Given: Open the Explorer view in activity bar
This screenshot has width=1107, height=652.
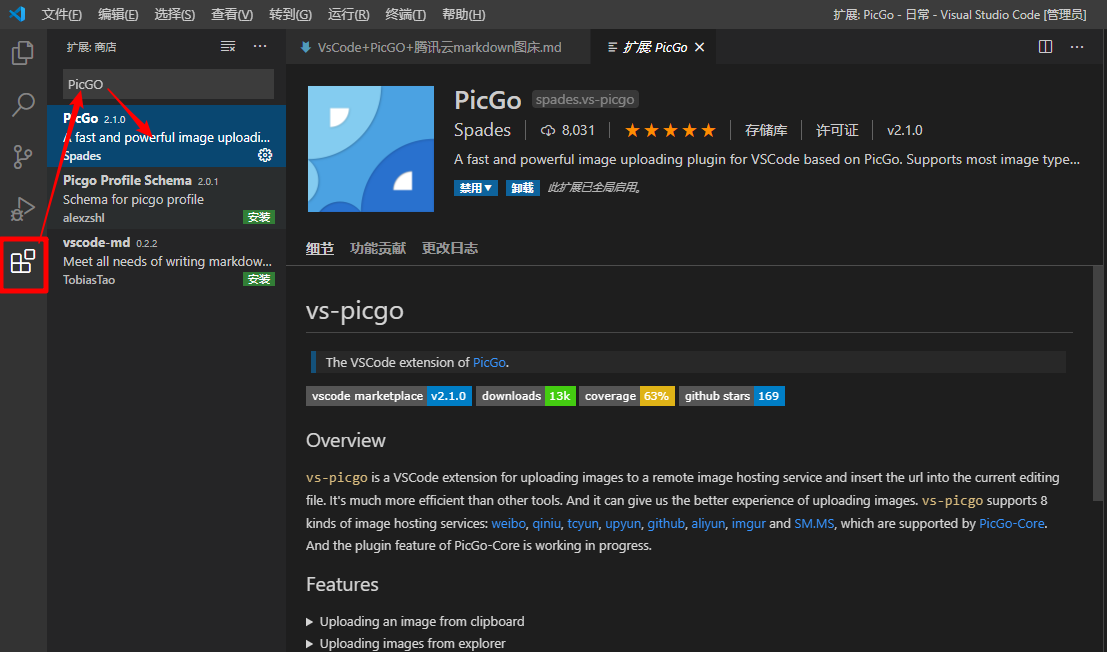Looking at the screenshot, I should coord(23,53).
